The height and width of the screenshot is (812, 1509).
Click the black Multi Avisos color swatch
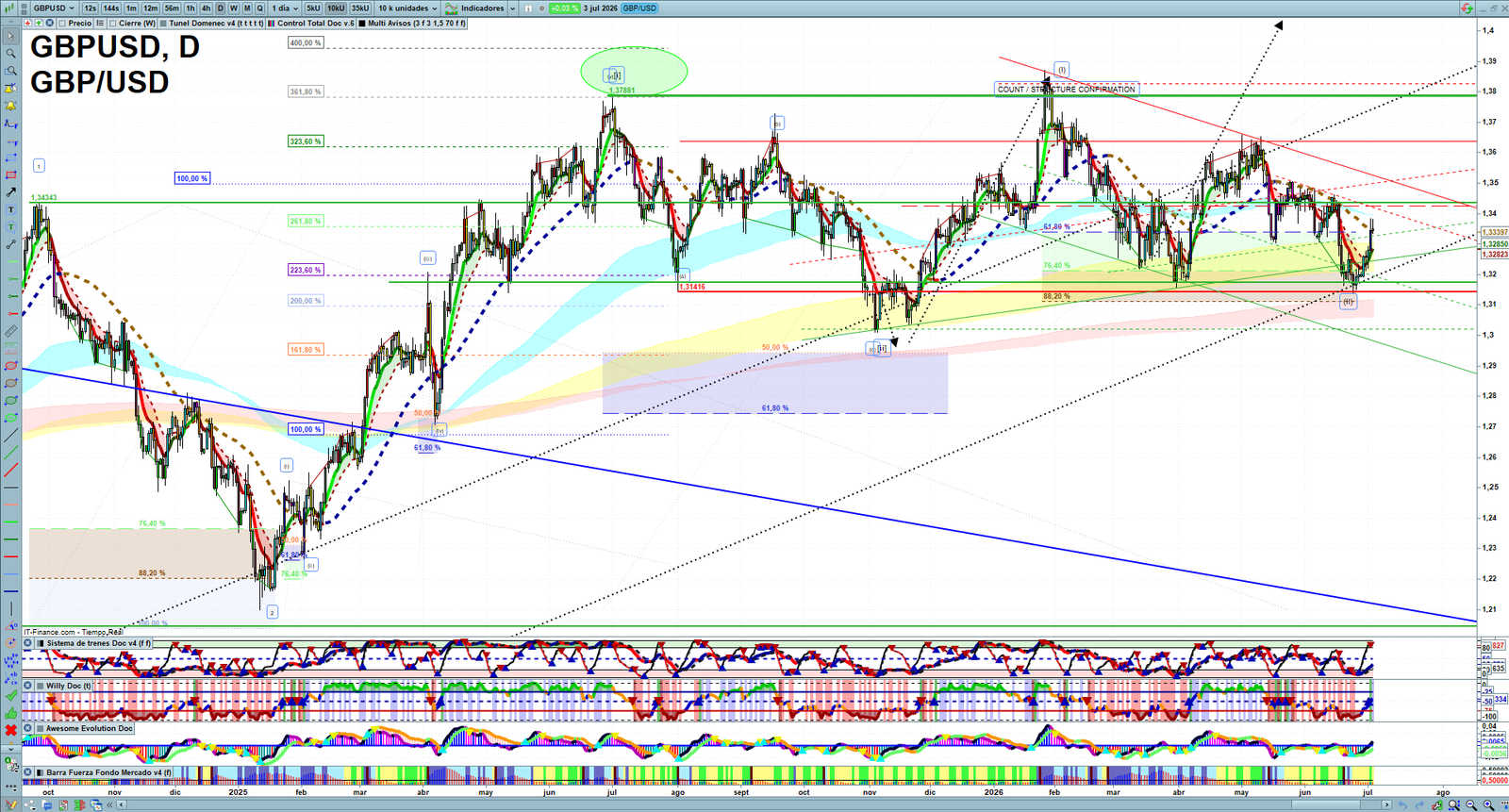coord(362,23)
